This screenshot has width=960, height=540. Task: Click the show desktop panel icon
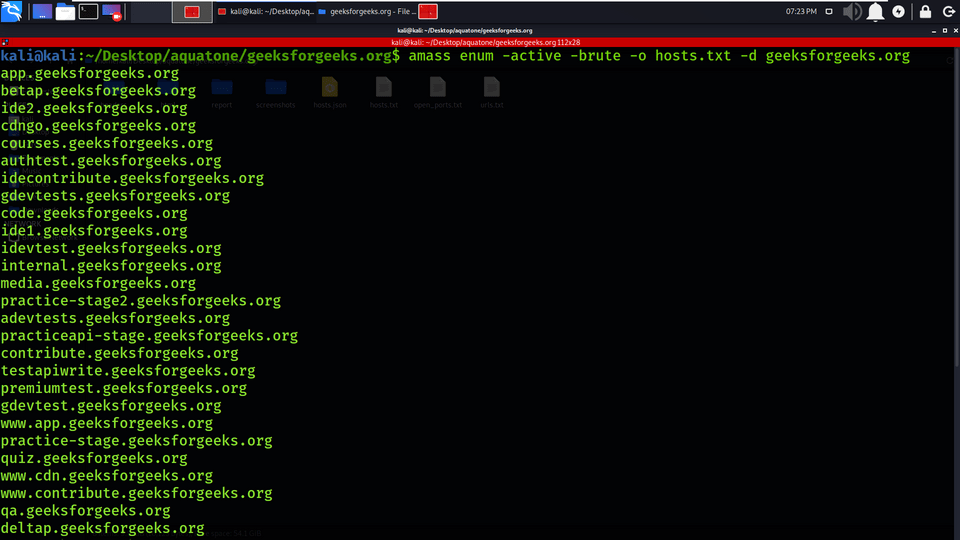(x=42, y=12)
